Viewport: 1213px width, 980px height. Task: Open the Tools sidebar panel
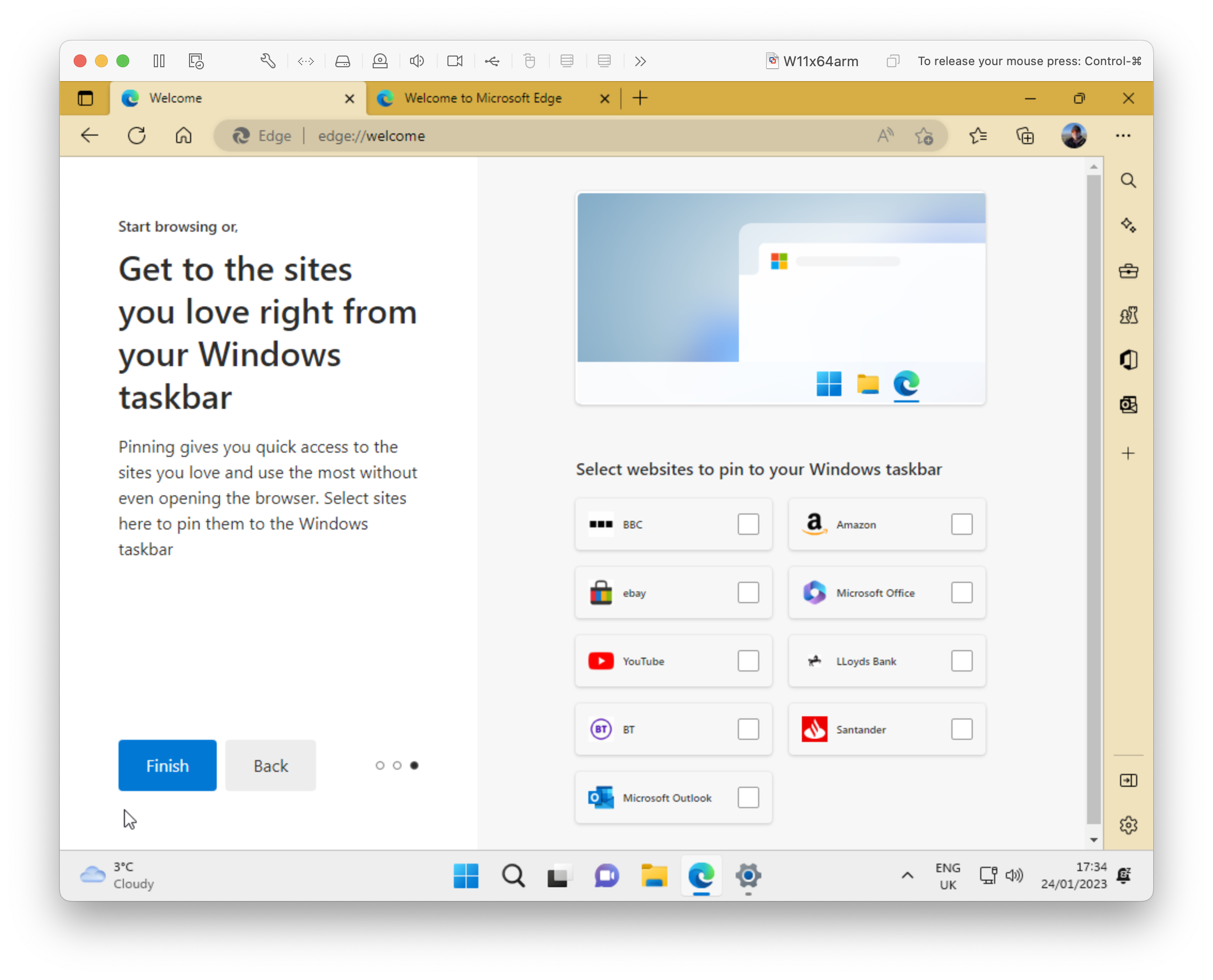click(x=1128, y=271)
